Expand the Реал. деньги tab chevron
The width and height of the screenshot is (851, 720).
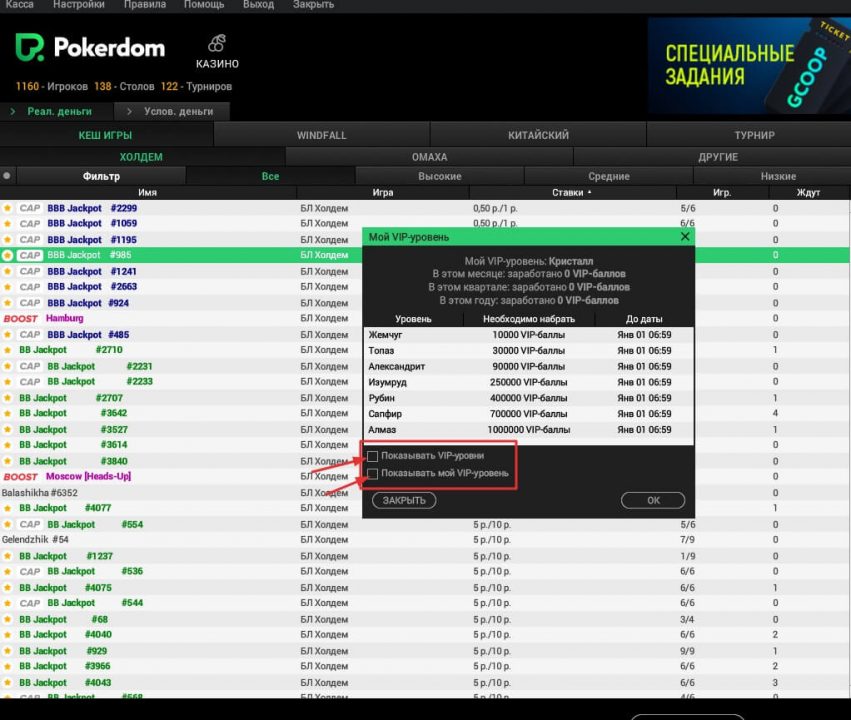pos(13,112)
